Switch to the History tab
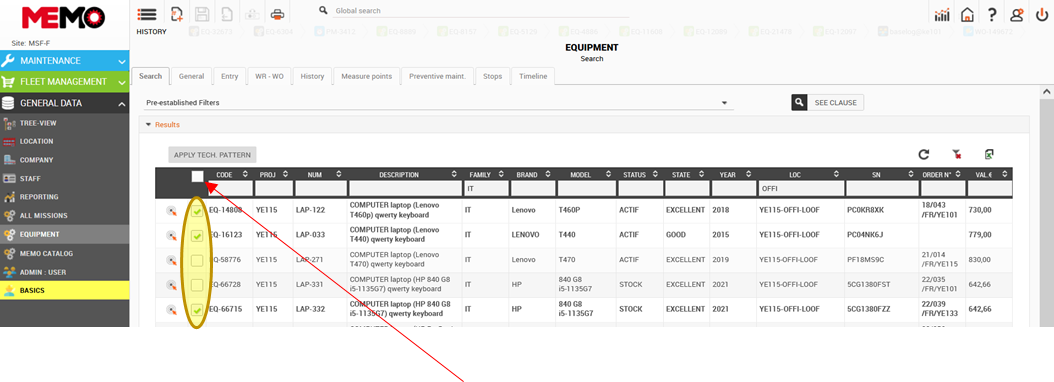 coord(313,76)
